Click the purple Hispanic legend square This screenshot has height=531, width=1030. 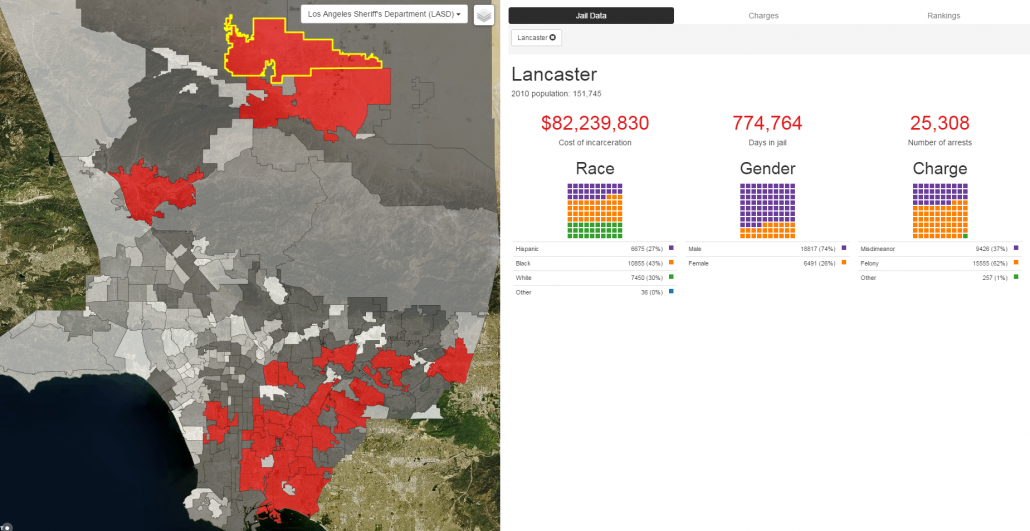click(x=671, y=248)
